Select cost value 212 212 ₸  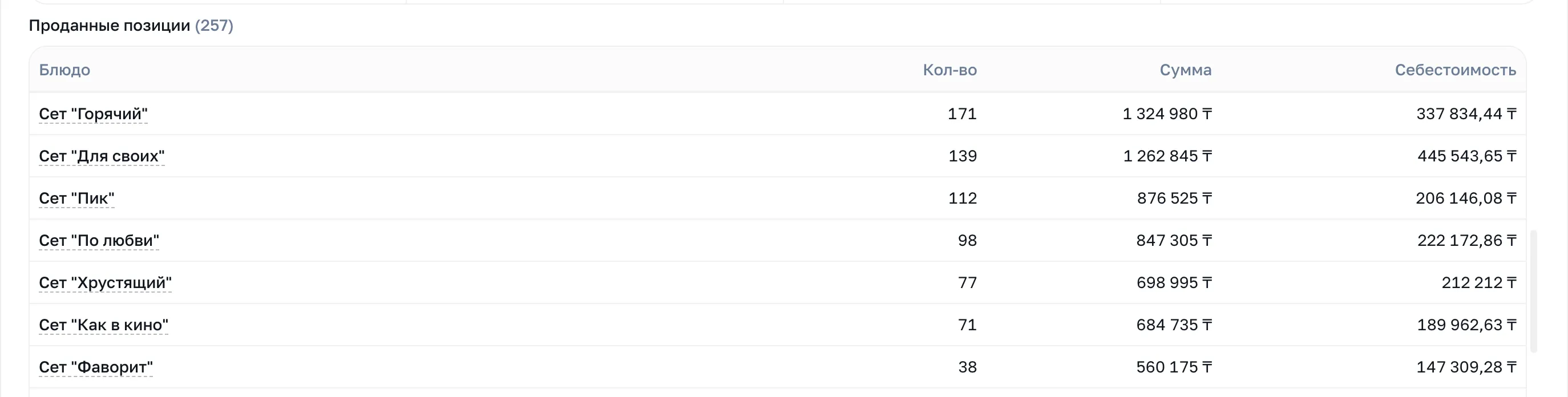click(x=1478, y=282)
